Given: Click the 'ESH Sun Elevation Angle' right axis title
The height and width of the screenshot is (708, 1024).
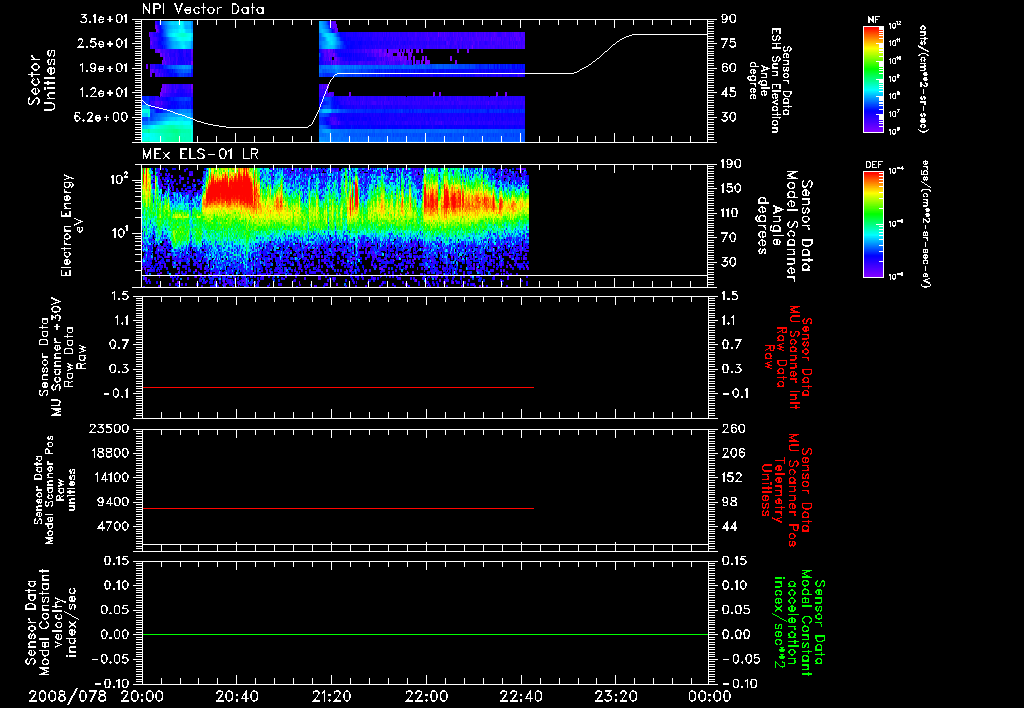Looking at the screenshot, I should pyautogui.click(x=771, y=80).
